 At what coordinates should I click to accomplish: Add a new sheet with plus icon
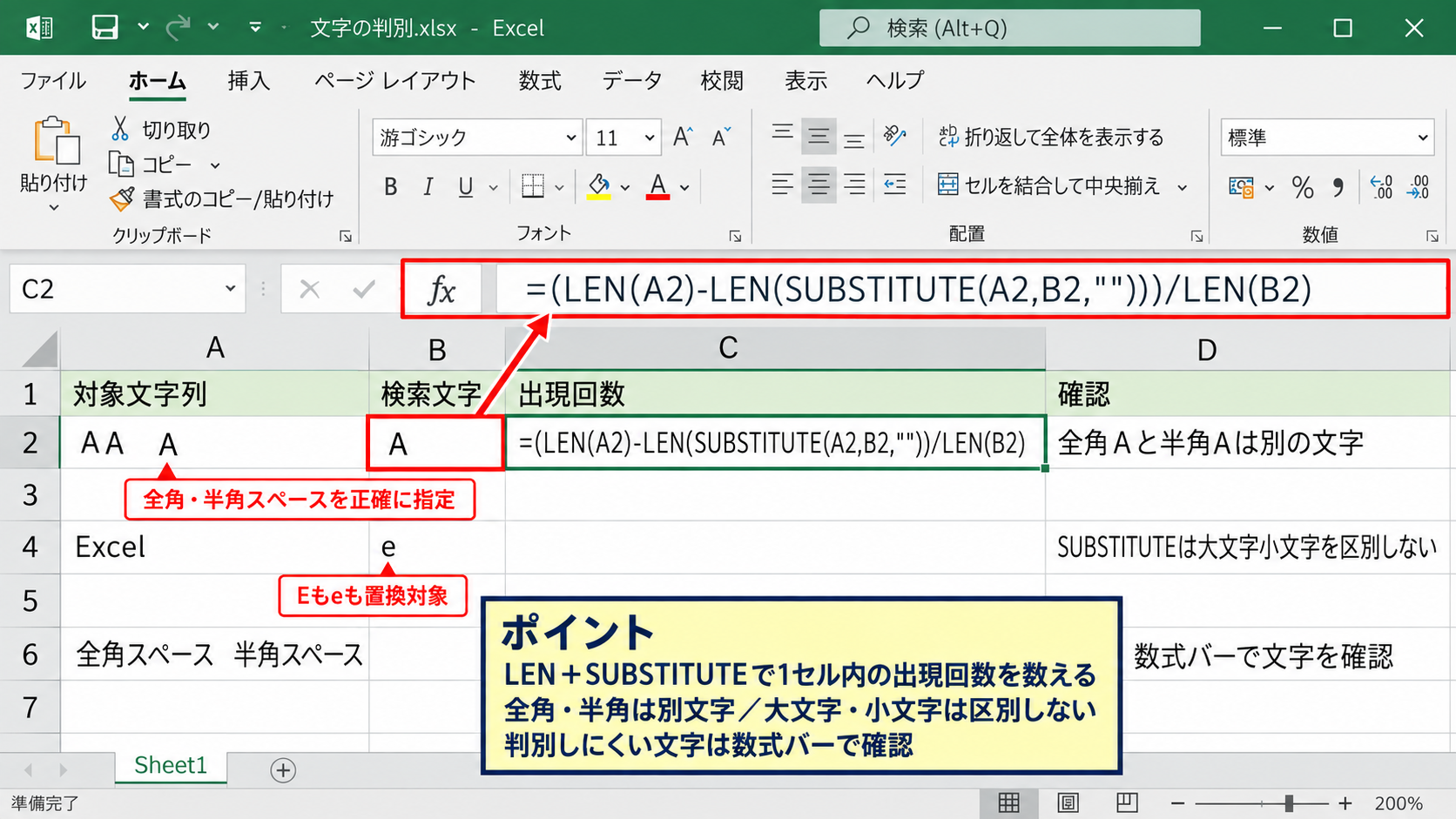[x=283, y=770]
